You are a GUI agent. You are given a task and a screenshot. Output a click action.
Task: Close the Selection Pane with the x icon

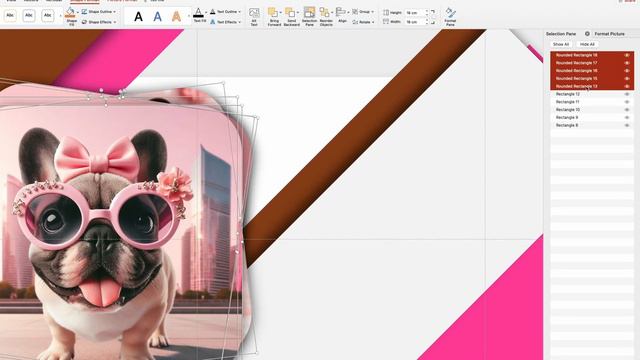[587, 34]
